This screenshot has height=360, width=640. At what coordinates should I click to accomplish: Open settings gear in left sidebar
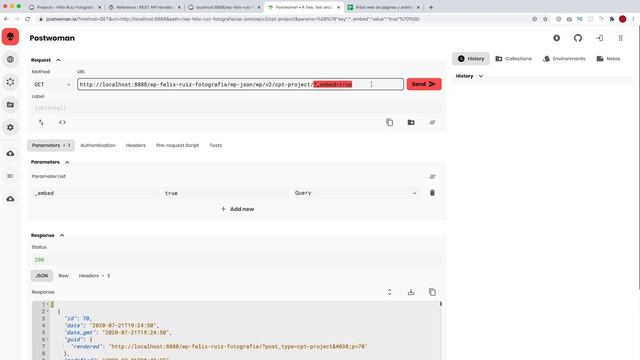[10, 127]
